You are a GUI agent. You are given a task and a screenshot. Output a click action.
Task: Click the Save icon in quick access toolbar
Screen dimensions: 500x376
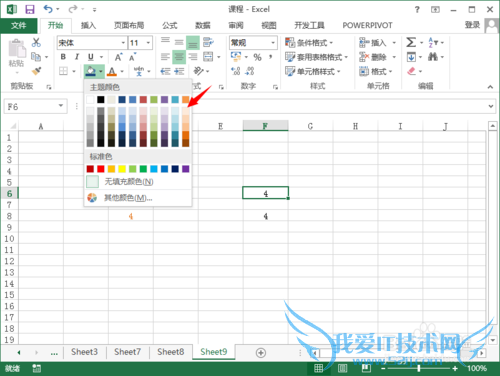30,9
